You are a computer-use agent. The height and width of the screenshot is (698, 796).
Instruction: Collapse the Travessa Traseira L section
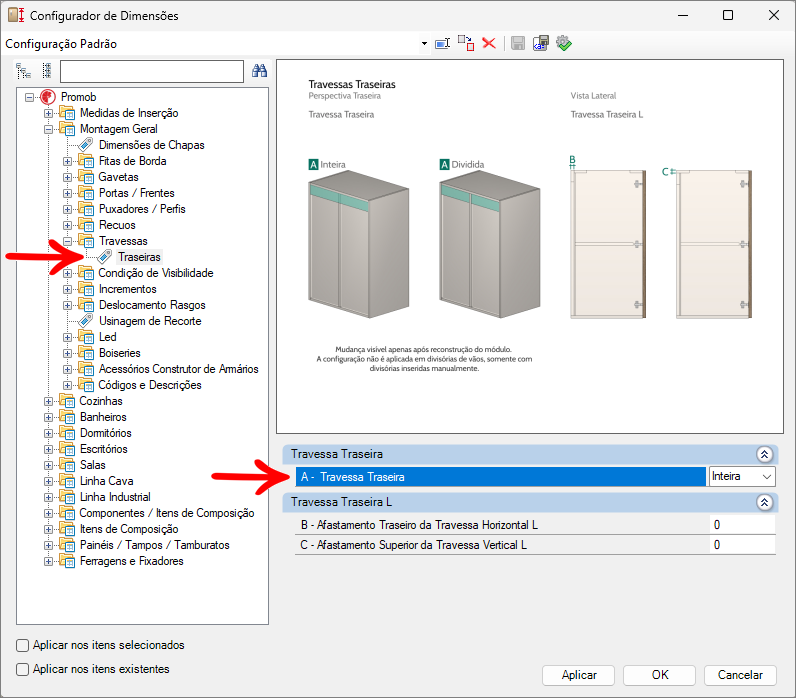click(765, 503)
